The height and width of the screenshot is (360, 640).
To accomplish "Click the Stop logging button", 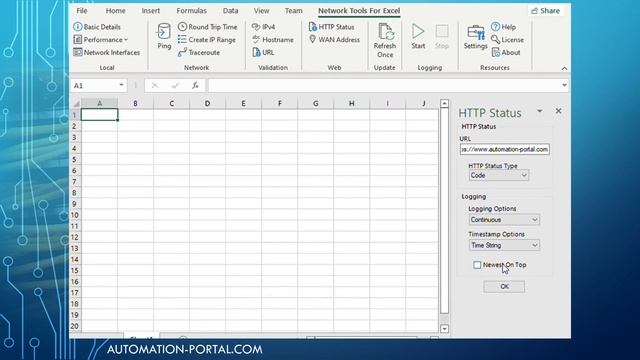I will tap(442, 36).
